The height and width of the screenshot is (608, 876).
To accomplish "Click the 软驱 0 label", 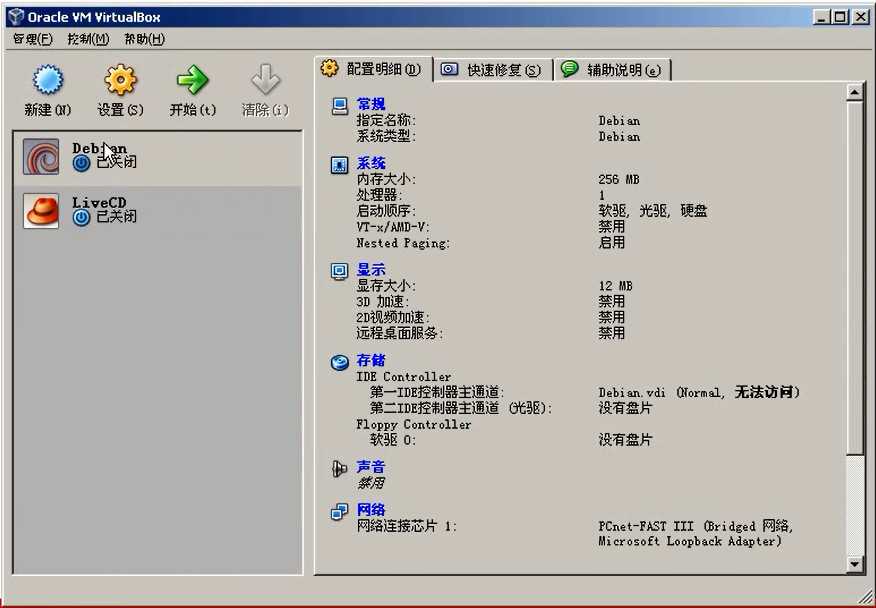I will pyautogui.click(x=393, y=440).
